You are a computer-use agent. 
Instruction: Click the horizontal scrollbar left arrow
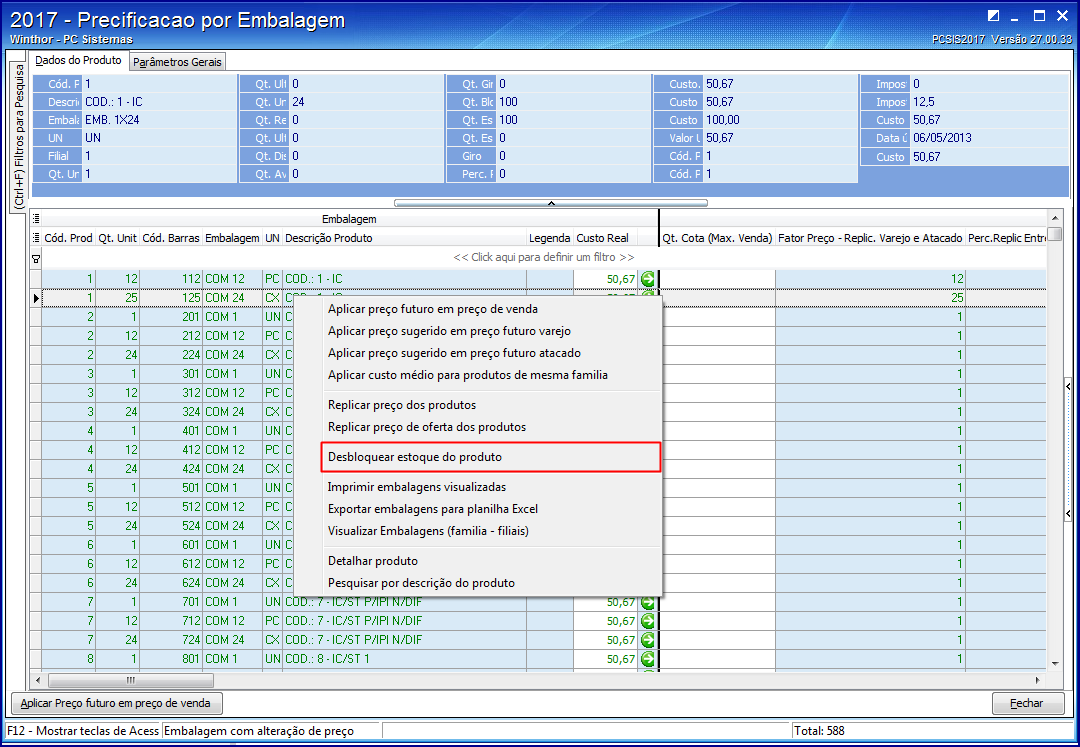click(x=38, y=680)
